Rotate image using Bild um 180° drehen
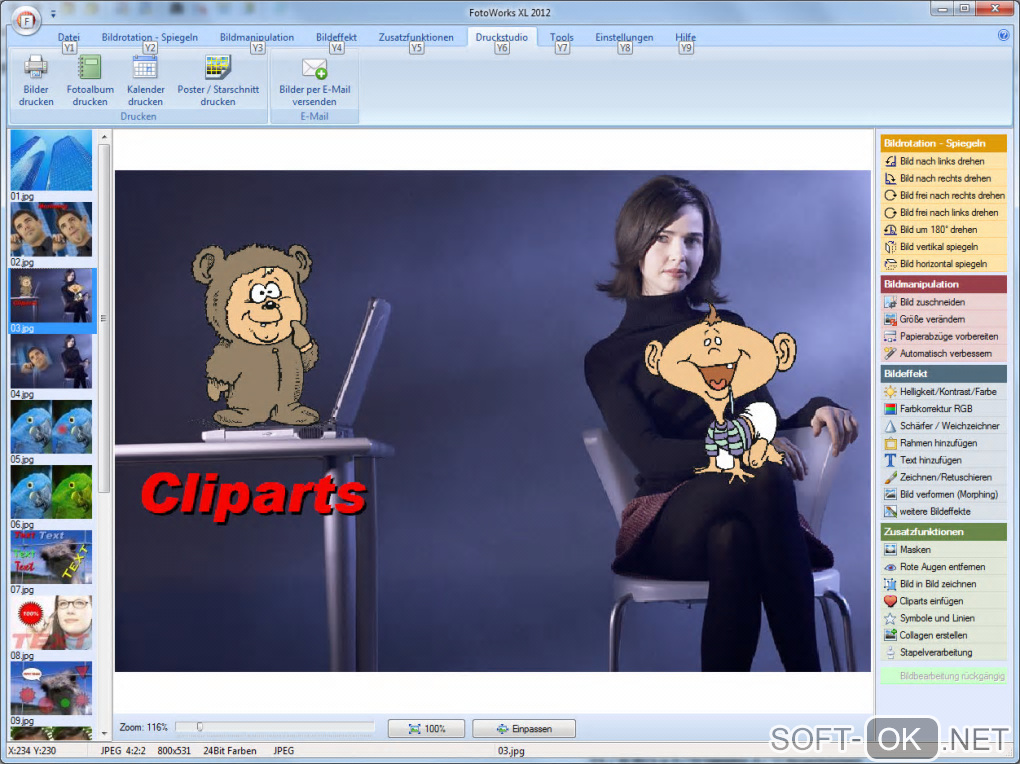Screen dimensions: 1020x764 pyautogui.click(x=943, y=229)
